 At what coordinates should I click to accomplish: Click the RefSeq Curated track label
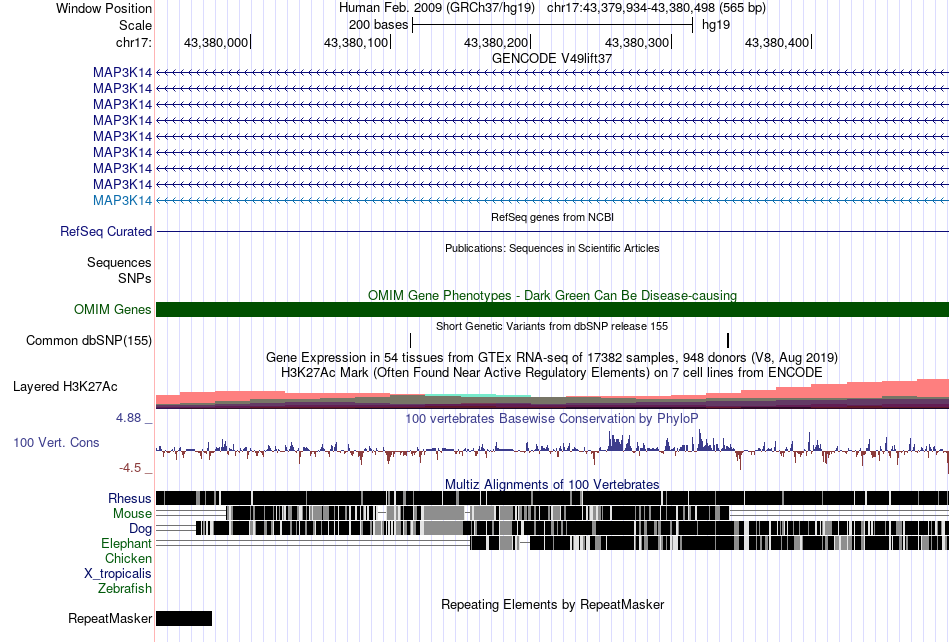click(106, 231)
